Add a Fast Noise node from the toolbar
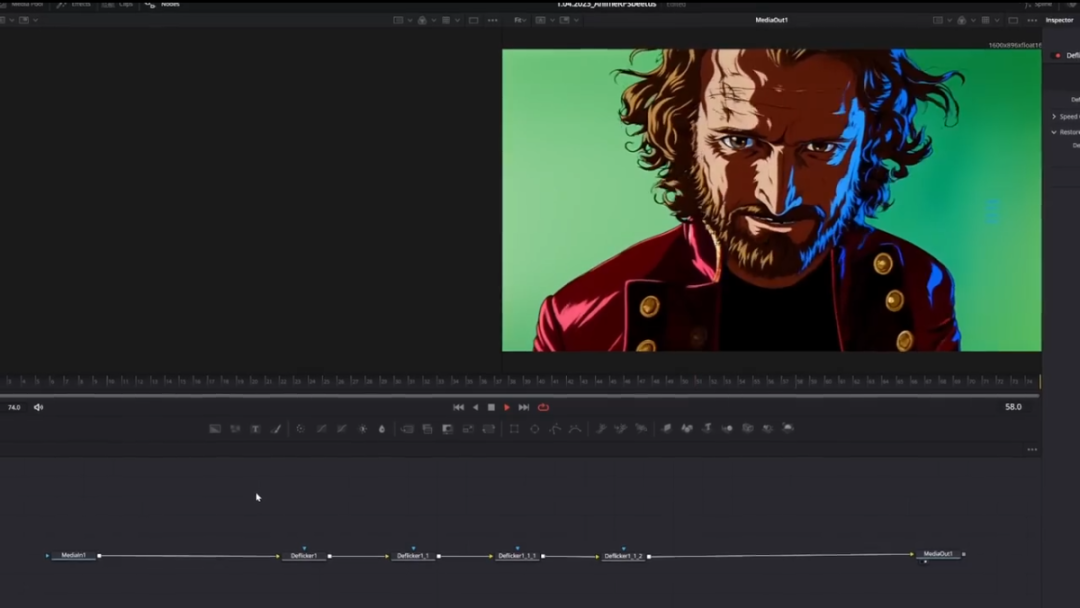 (x=236, y=428)
